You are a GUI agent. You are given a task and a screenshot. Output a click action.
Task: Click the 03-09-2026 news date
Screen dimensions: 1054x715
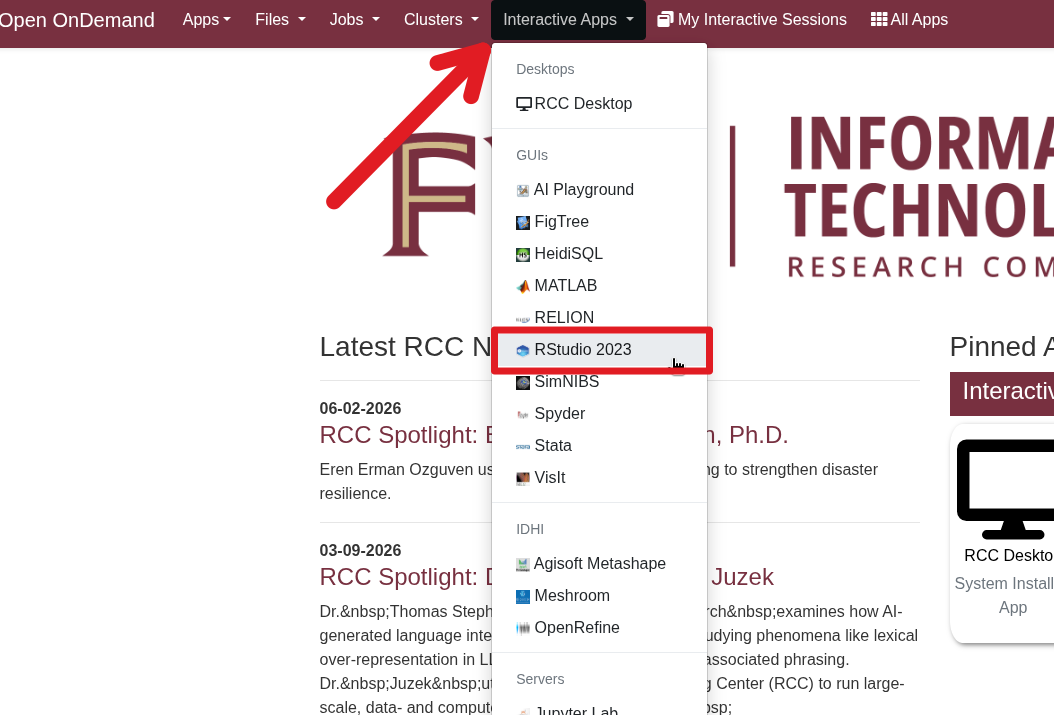coord(360,550)
